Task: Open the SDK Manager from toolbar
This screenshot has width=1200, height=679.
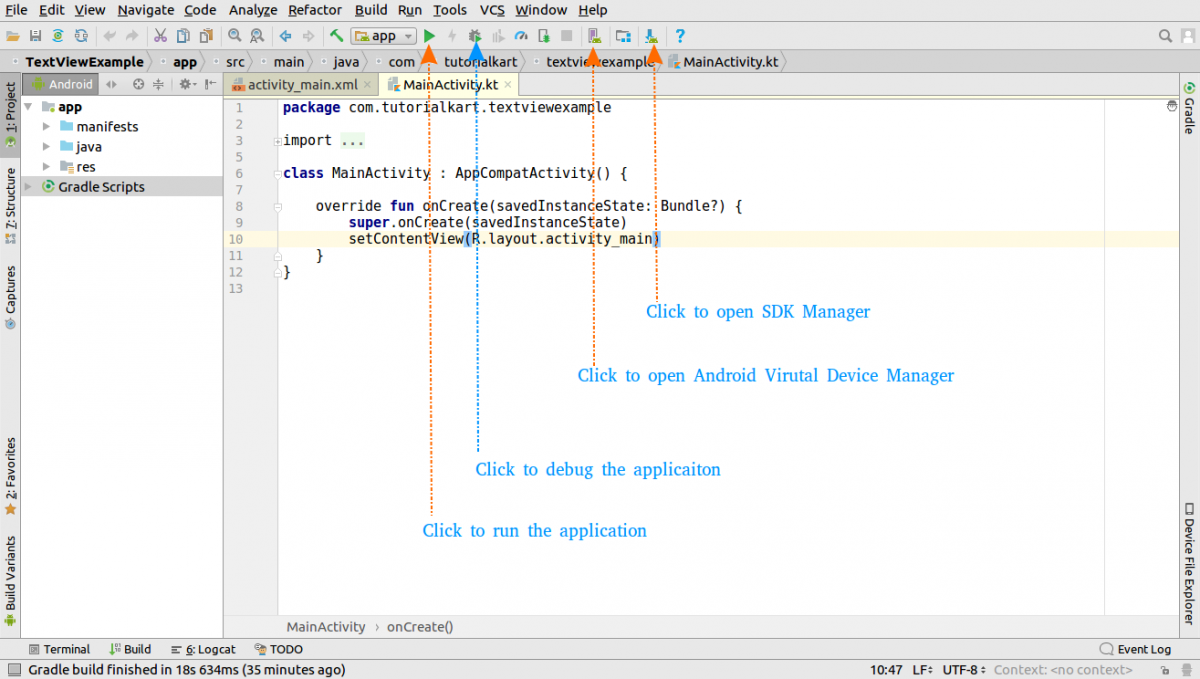Action: (652, 36)
